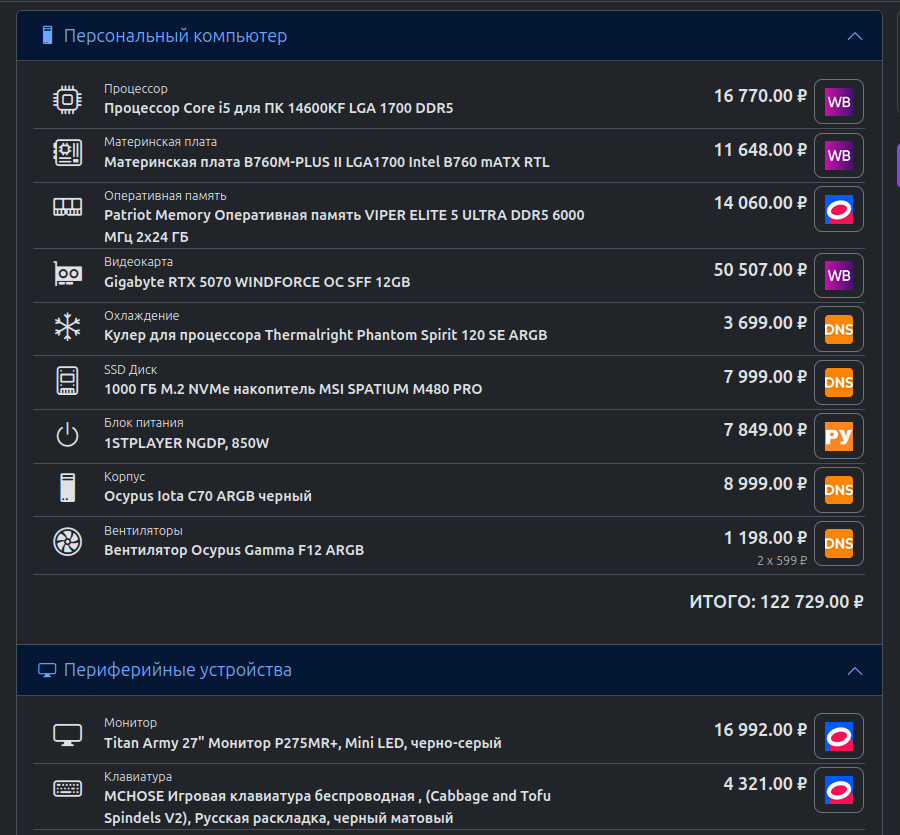This screenshot has width=900, height=835.
Task: Open РУ store icon for 1STPLAYER power supply
Action: pyautogui.click(x=839, y=436)
